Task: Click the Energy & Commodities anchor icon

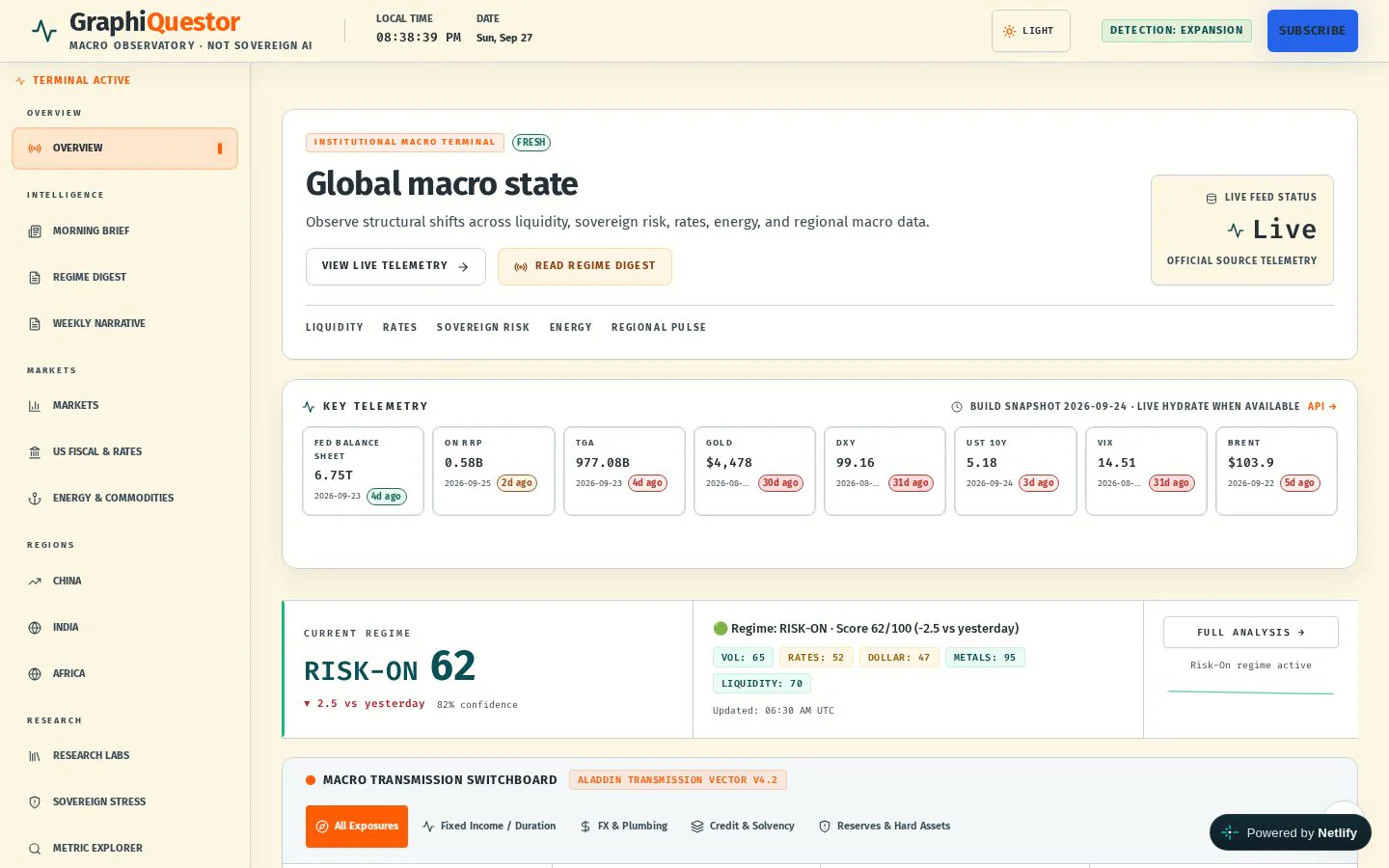Action: point(35,499)
